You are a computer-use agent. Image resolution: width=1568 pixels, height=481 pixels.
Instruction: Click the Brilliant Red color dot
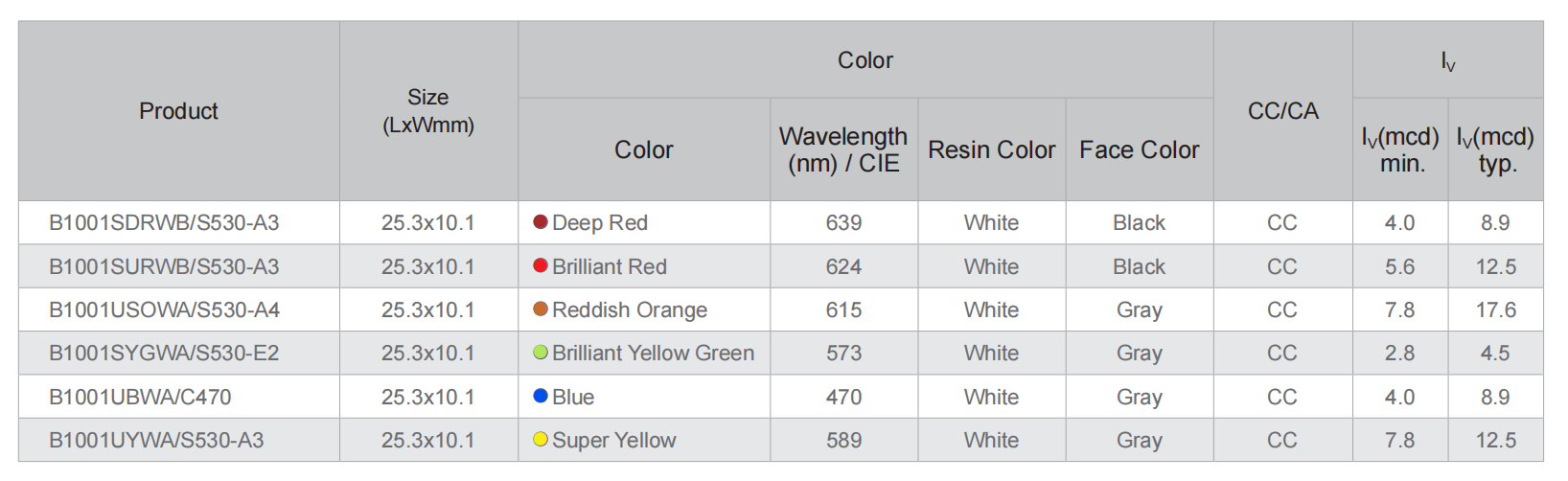click(541, 265)
